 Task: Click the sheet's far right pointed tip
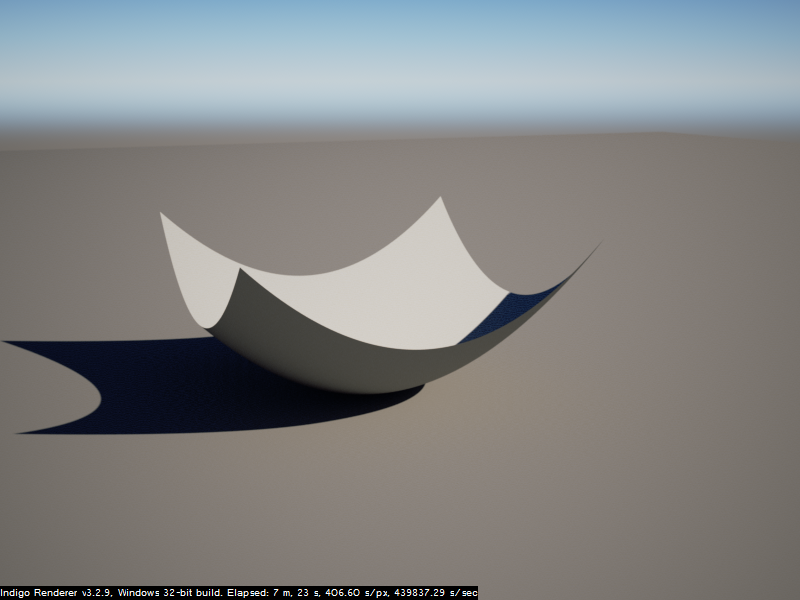[x=596, y=246]
